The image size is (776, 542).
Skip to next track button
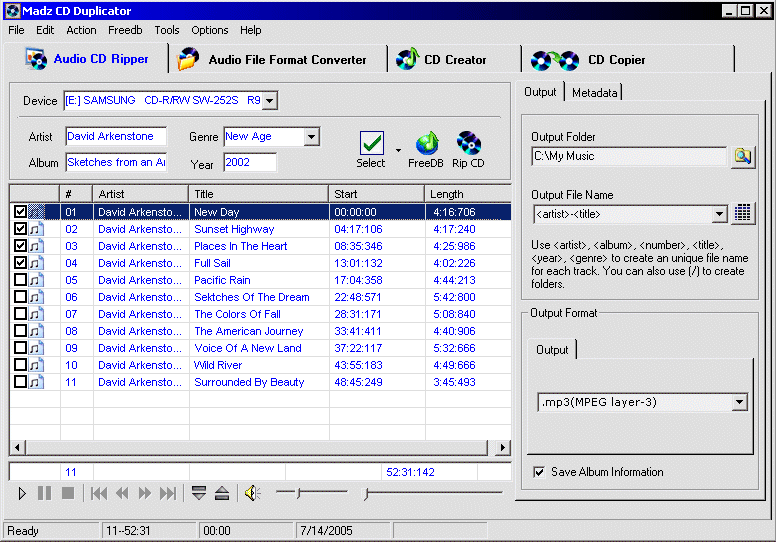point(168,493)
